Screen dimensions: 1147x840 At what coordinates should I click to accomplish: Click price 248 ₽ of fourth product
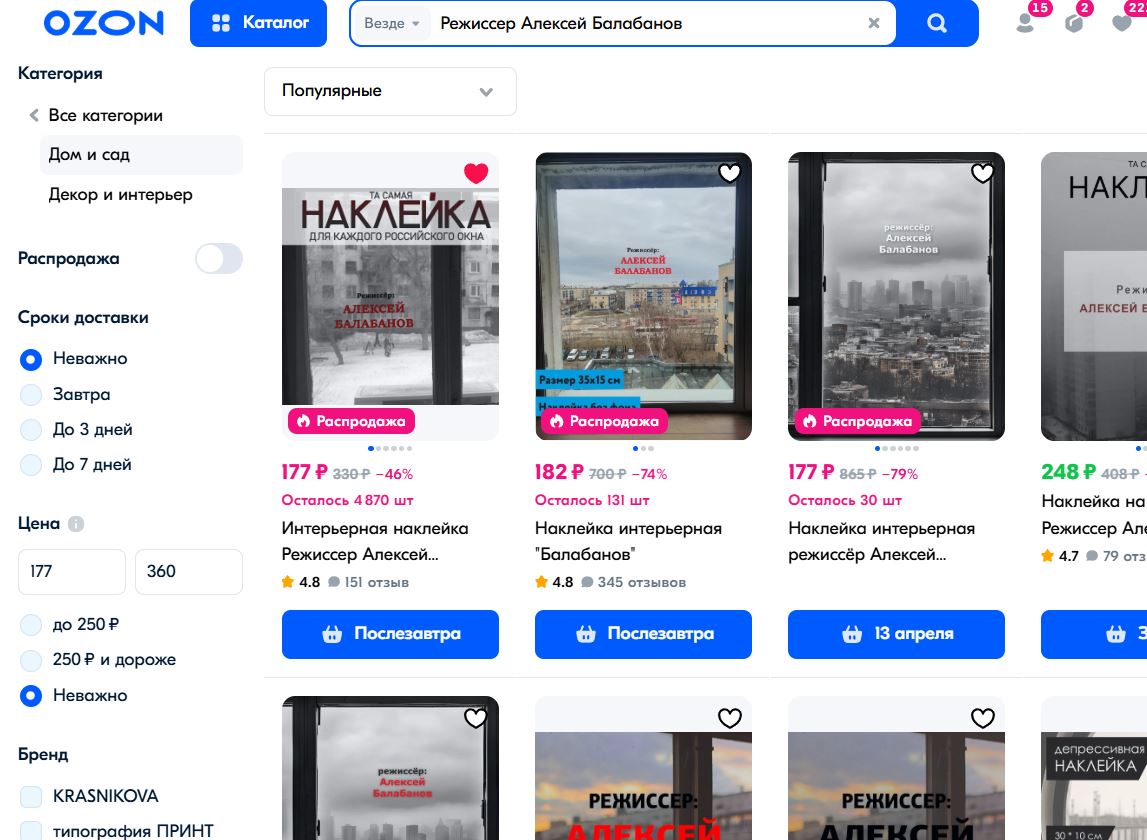(x=1069, y=473)
